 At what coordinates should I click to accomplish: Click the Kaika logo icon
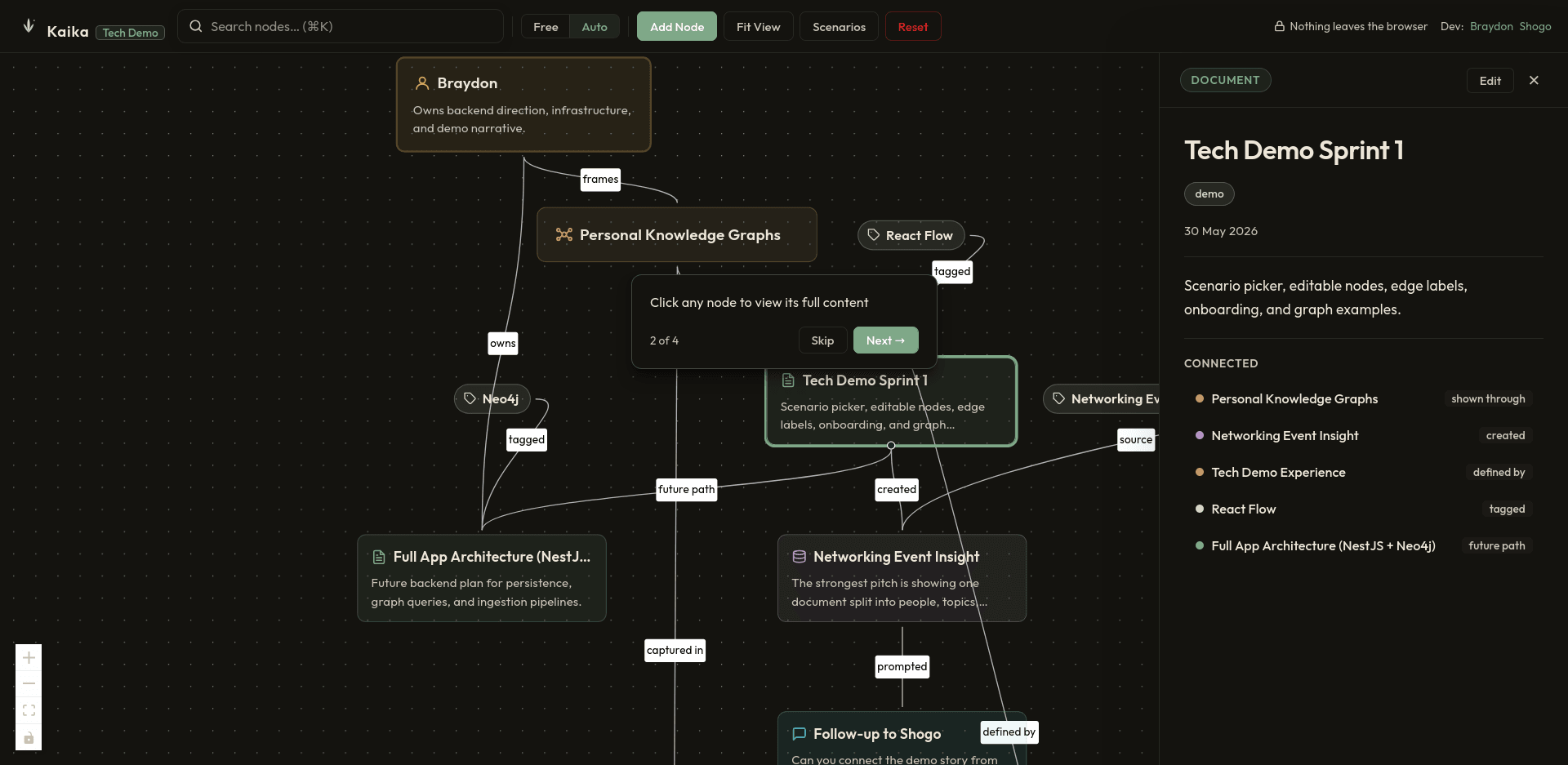pos(29,26)
